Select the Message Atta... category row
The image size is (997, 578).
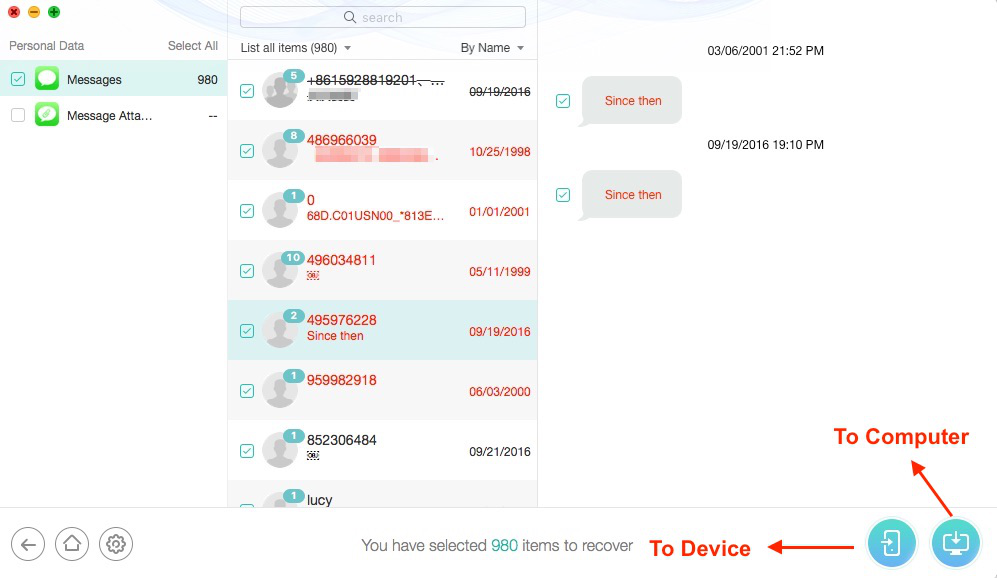pyautogui.click(x=114, y=115)
